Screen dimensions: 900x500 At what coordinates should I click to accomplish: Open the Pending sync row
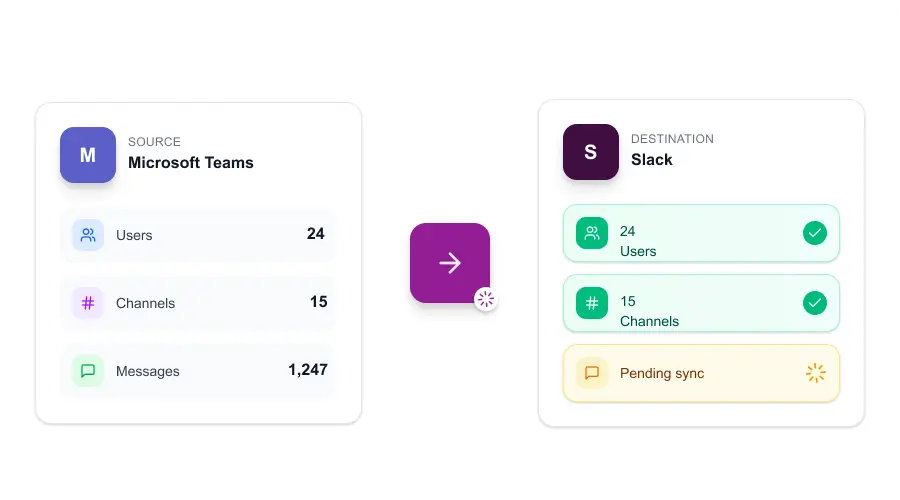pos(700,373)
